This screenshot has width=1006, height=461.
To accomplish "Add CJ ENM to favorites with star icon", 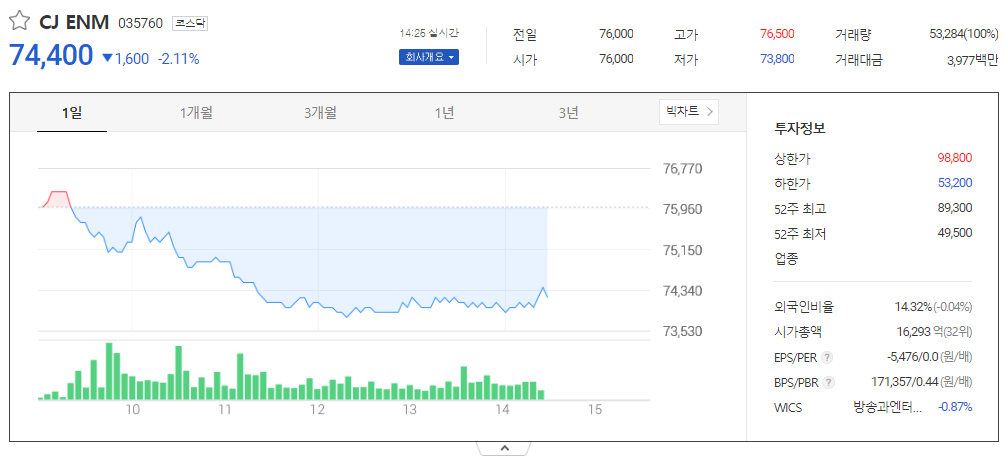I will pos(19,22).
